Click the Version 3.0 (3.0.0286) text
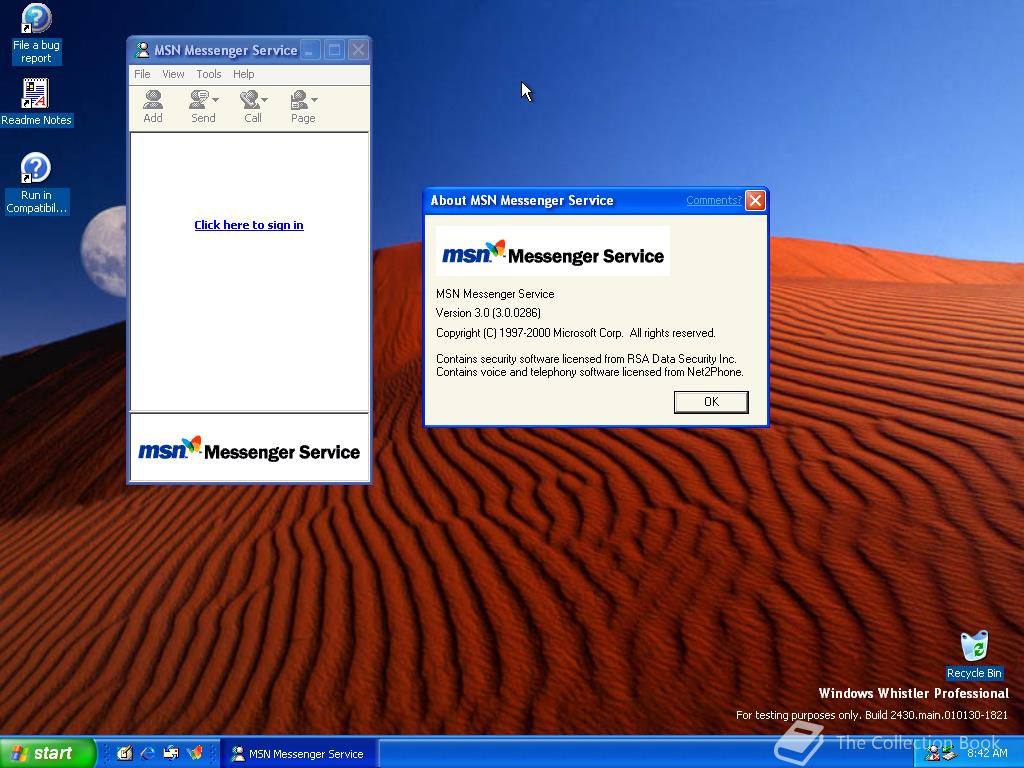The width and height of the screenshot is (1024, 768). [x=488, y=313]
